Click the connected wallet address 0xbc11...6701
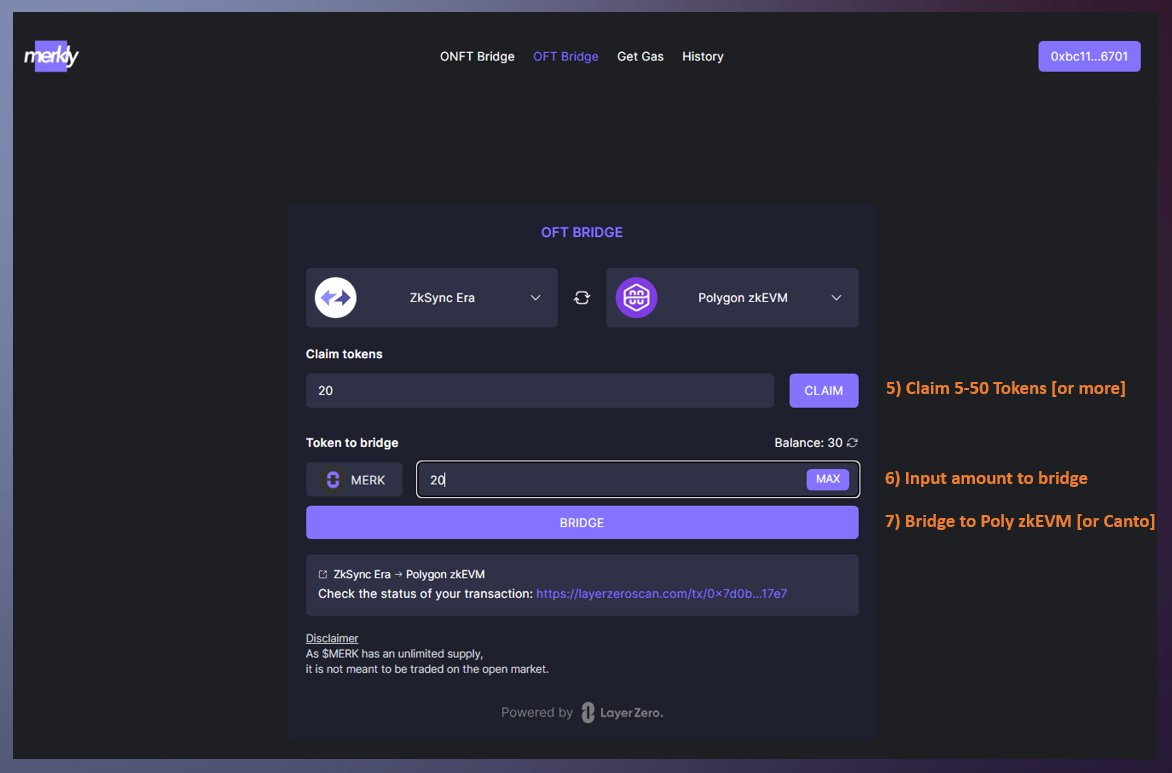1172x773 pixels. pyautogui.click(x=1089, y=56)
